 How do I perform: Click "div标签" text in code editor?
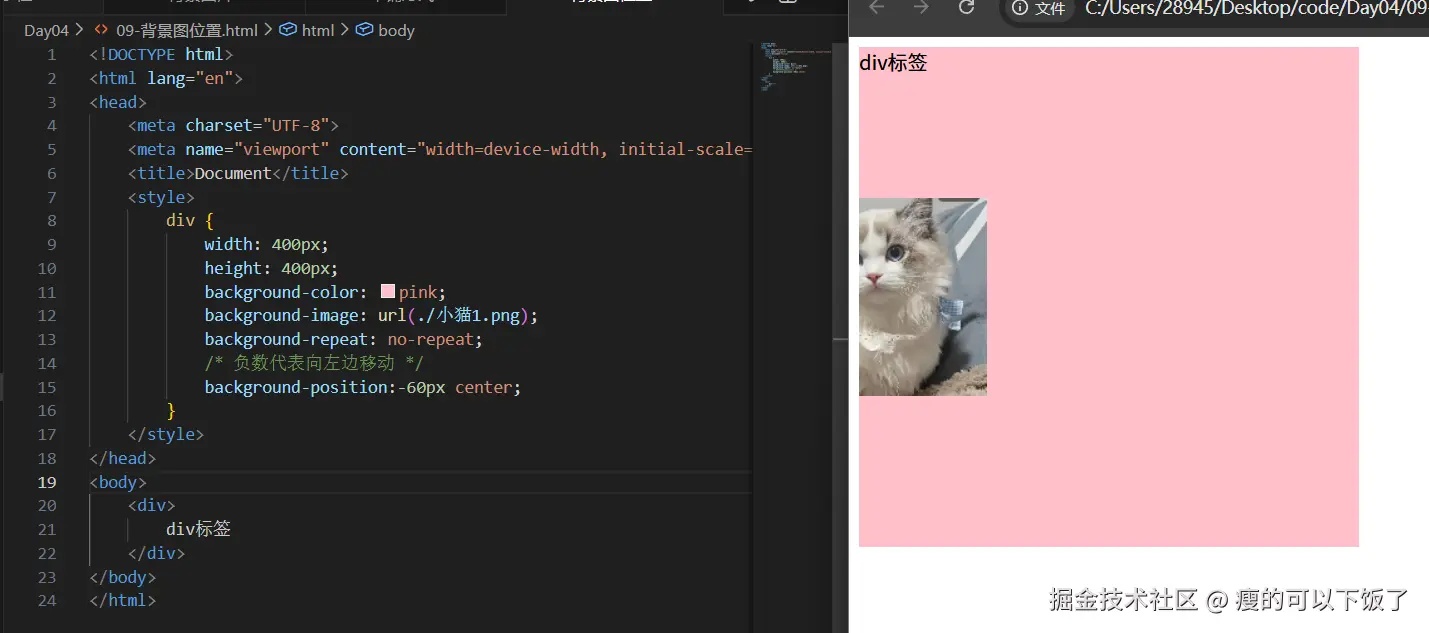(x=199, y=529)
